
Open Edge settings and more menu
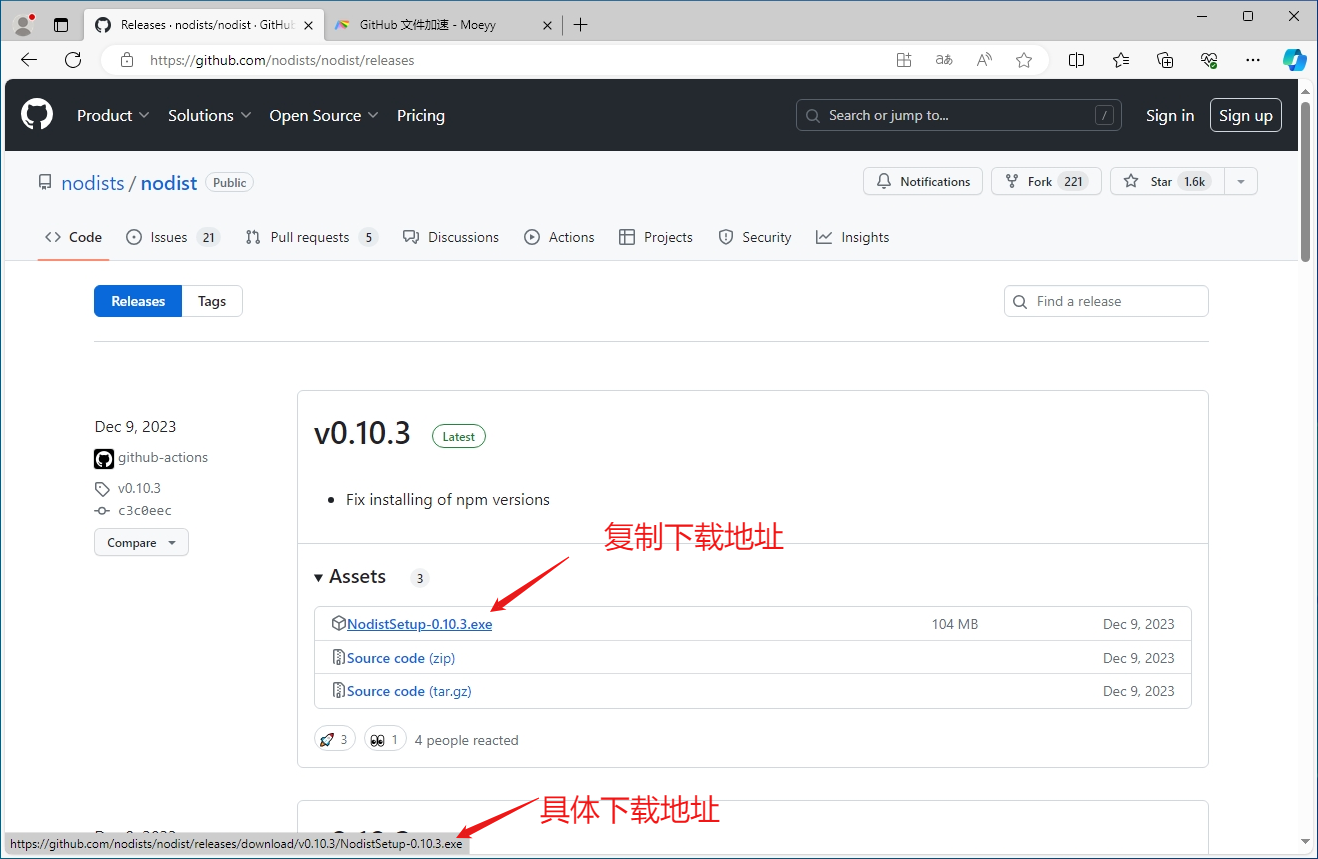pos(1253,60)
